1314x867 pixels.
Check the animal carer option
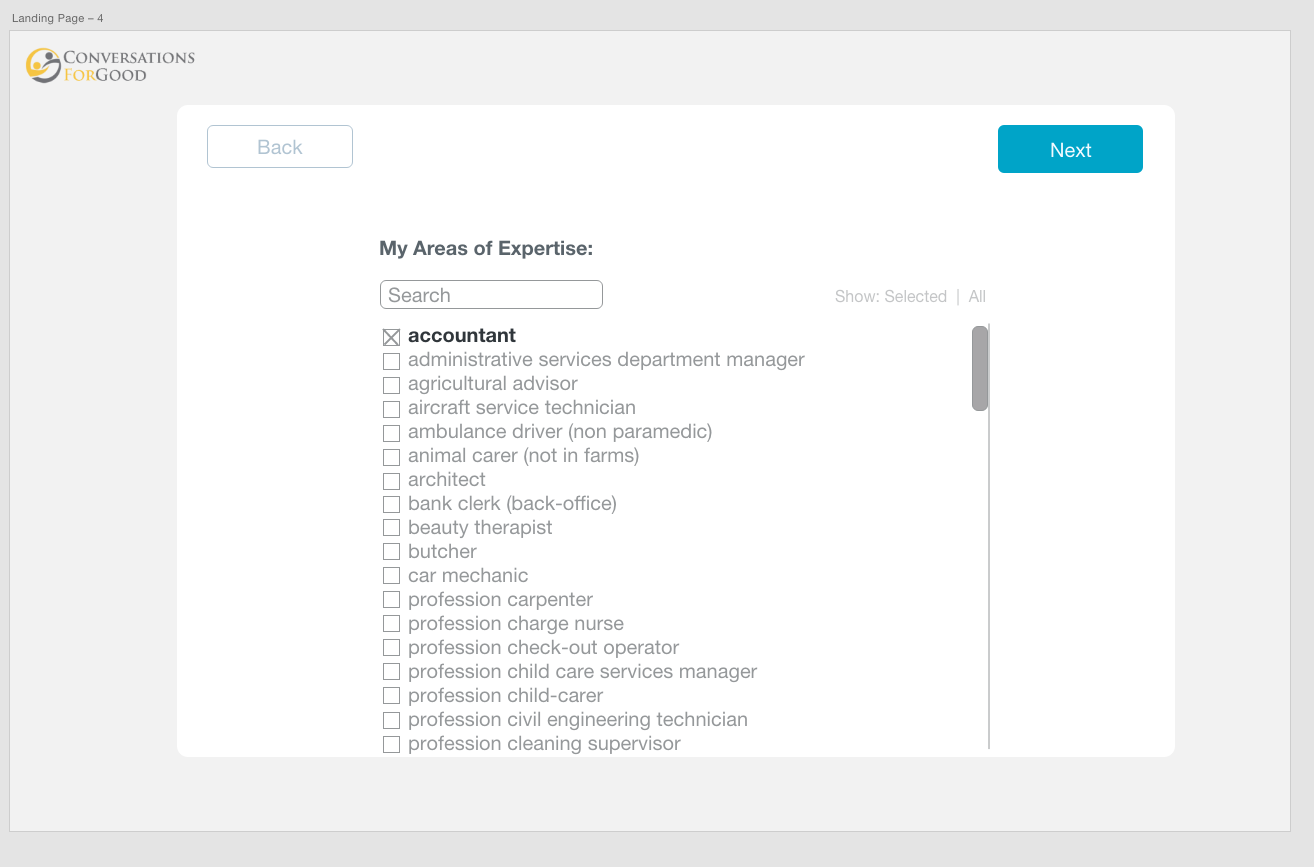coord(392,457)
